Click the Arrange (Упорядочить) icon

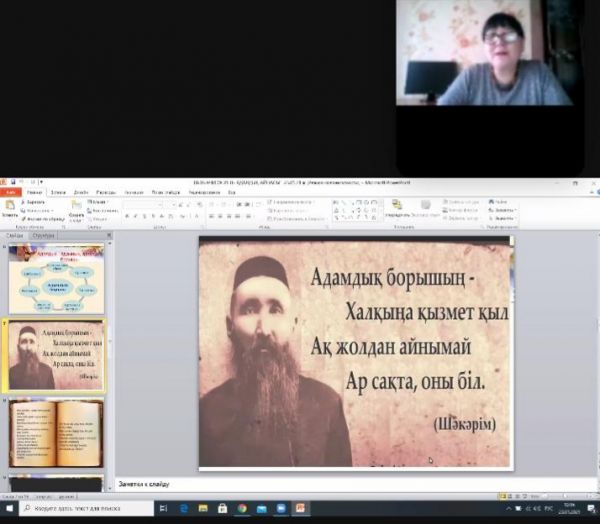pyautogui.click(x=396, y=212)
